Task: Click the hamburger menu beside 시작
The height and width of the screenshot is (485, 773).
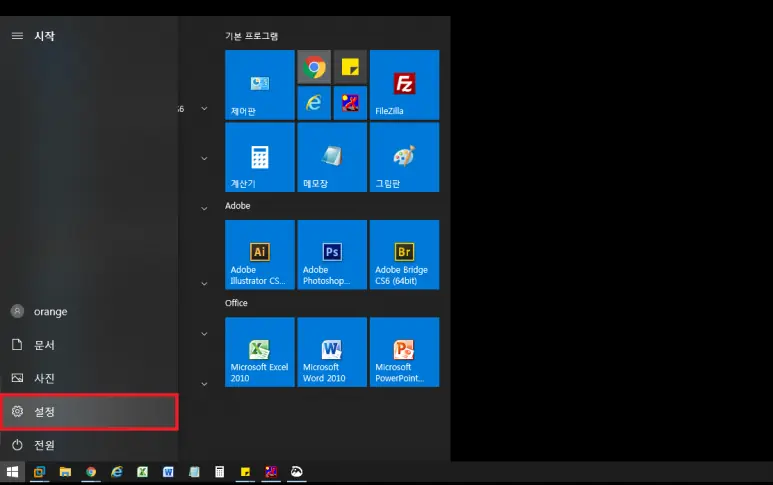Action: 17,35
